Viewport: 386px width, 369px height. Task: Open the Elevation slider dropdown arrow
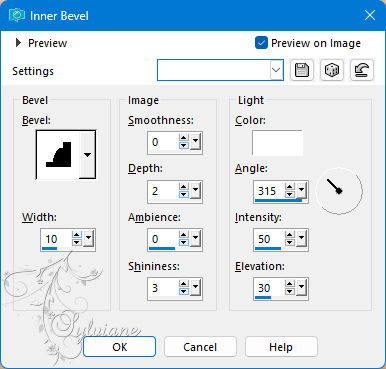(x=301, y=287)
